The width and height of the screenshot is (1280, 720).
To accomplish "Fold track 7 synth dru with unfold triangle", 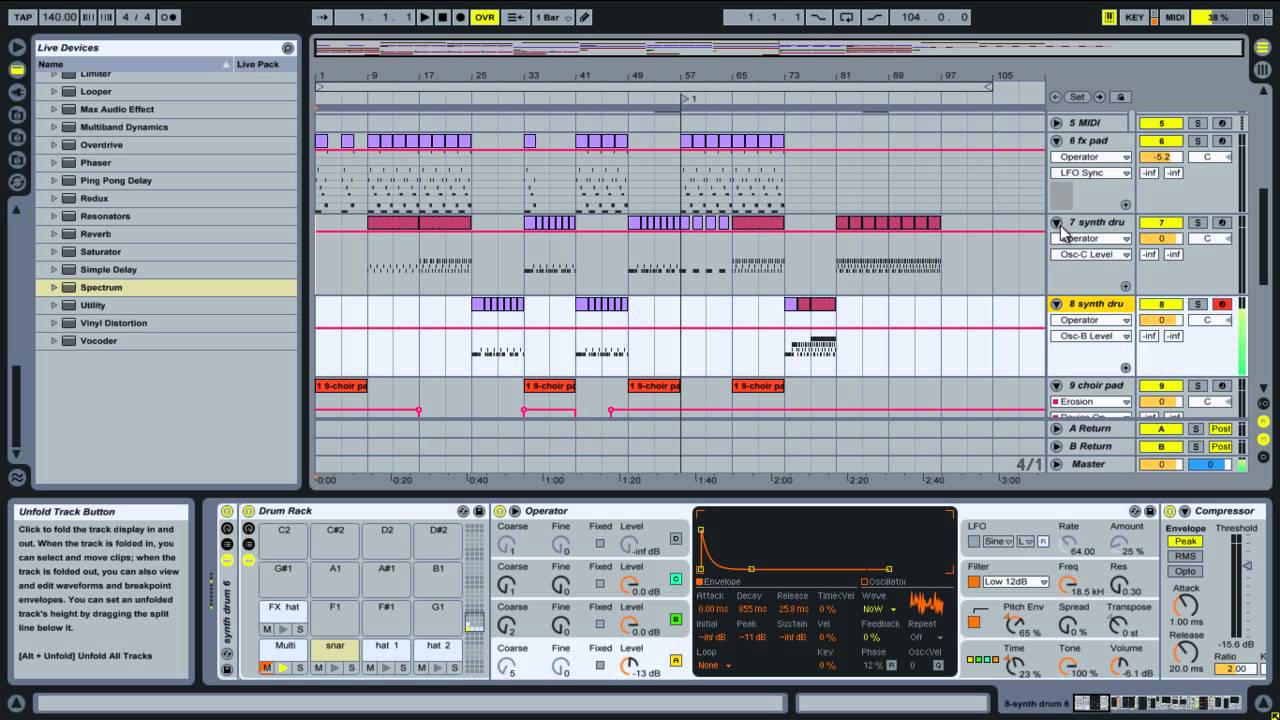I will 1056,222.
